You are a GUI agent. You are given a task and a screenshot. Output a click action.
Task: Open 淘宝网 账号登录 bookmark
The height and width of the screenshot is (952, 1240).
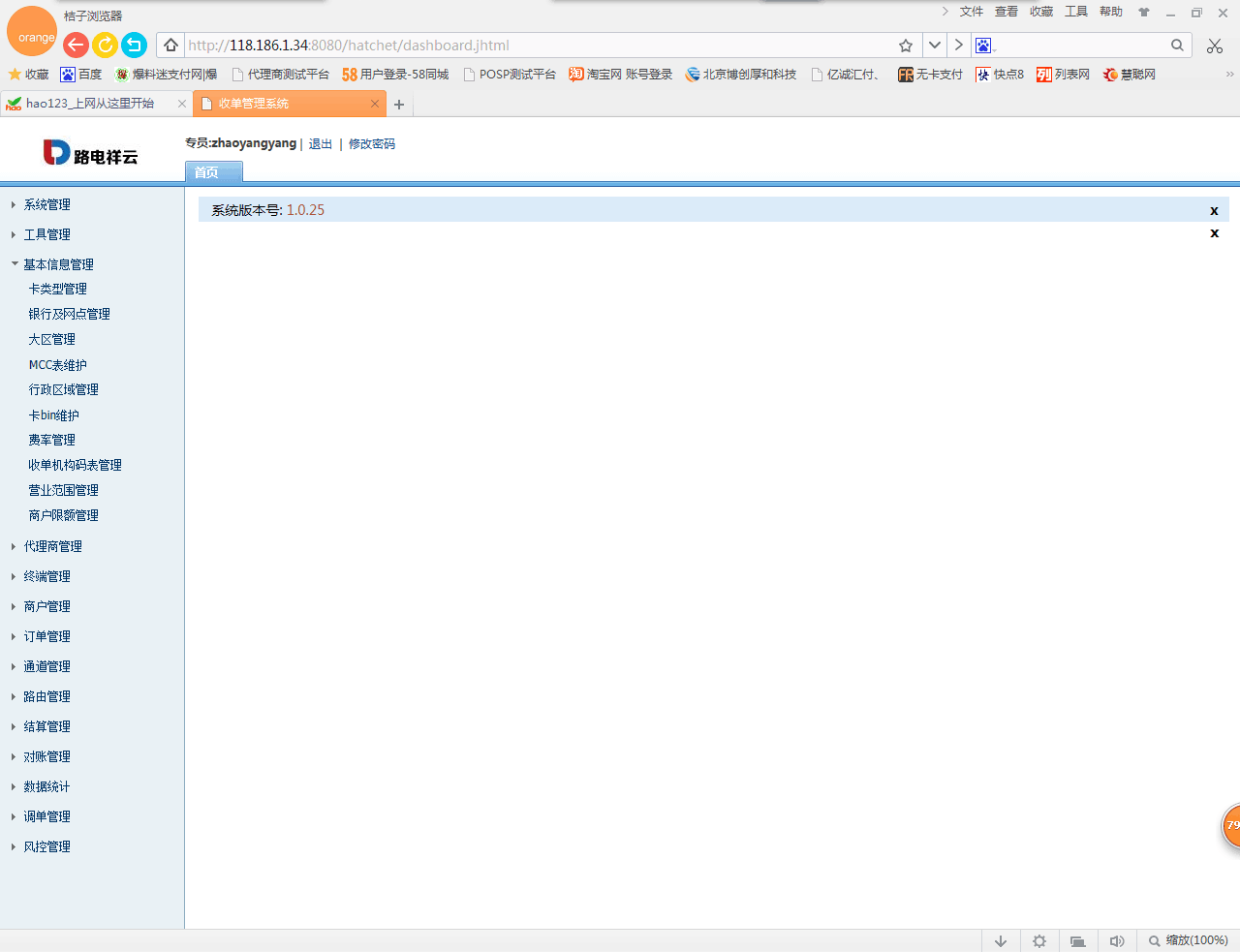tap(621, 75)
